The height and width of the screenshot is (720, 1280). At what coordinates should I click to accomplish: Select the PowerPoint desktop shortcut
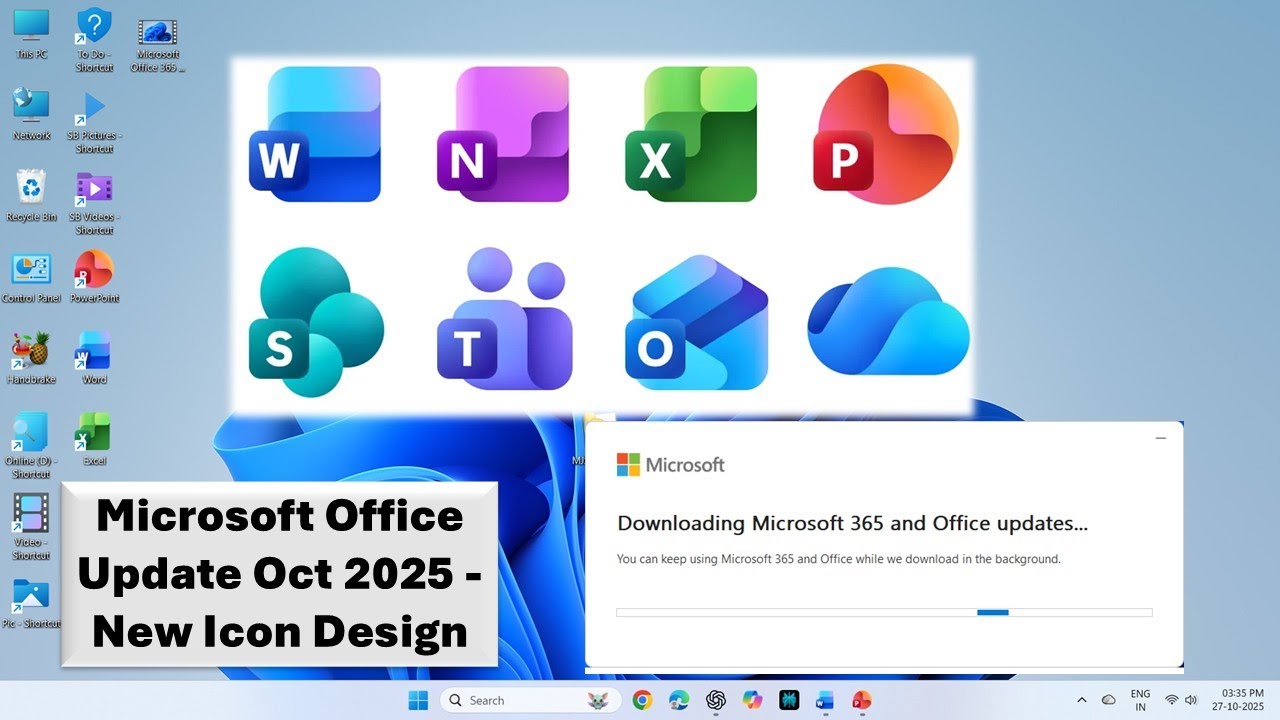click(94, 277)
